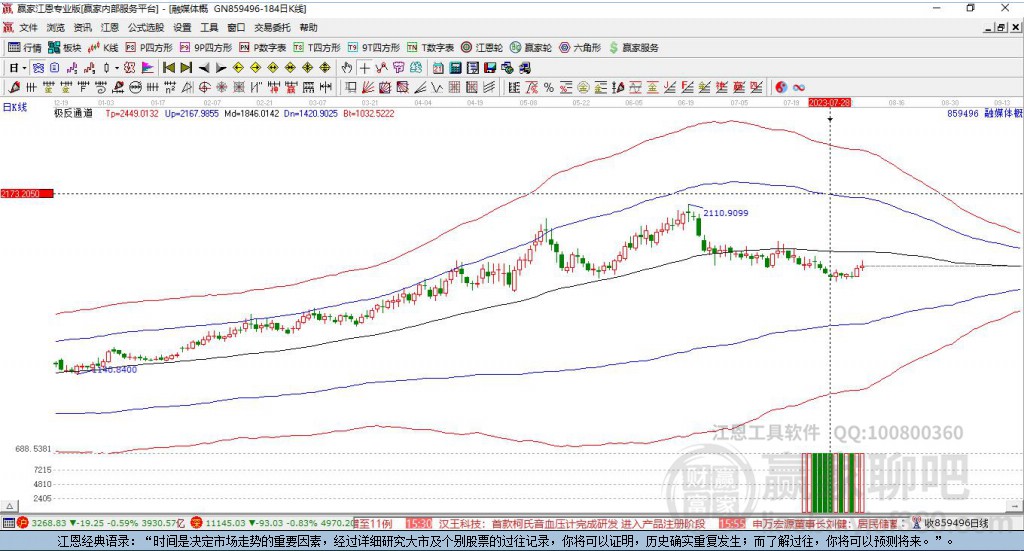This screenshot has height=551, width=1024.
Task: Open 赢家服务 with the dollar icon
Action: [633, 48]
